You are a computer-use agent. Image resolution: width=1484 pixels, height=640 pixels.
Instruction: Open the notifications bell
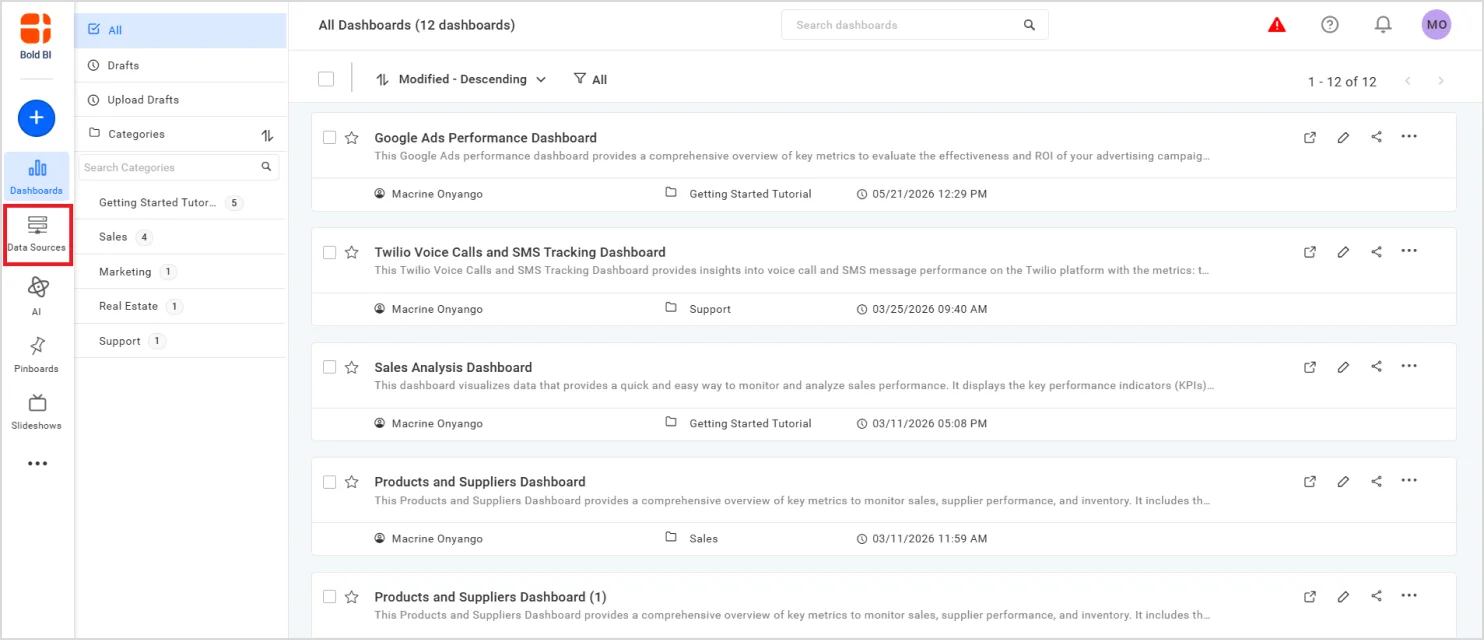coord(1383,25)
